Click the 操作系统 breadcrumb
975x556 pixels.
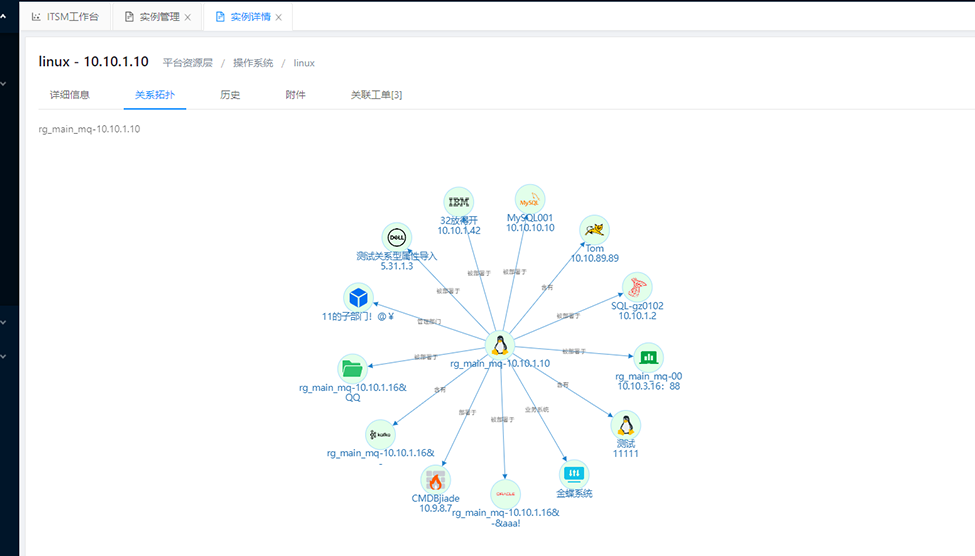pos(253,63)
